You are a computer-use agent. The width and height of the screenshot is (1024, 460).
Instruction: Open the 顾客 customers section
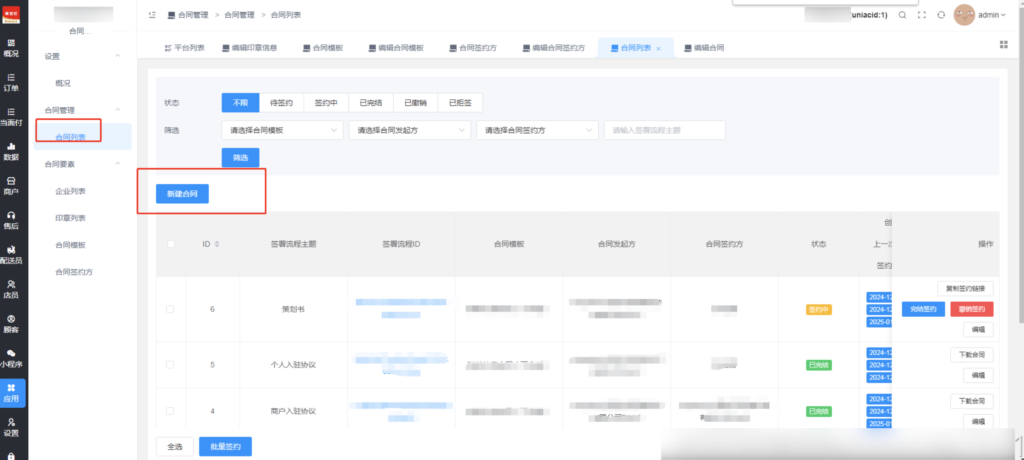[x=11, y=325]
